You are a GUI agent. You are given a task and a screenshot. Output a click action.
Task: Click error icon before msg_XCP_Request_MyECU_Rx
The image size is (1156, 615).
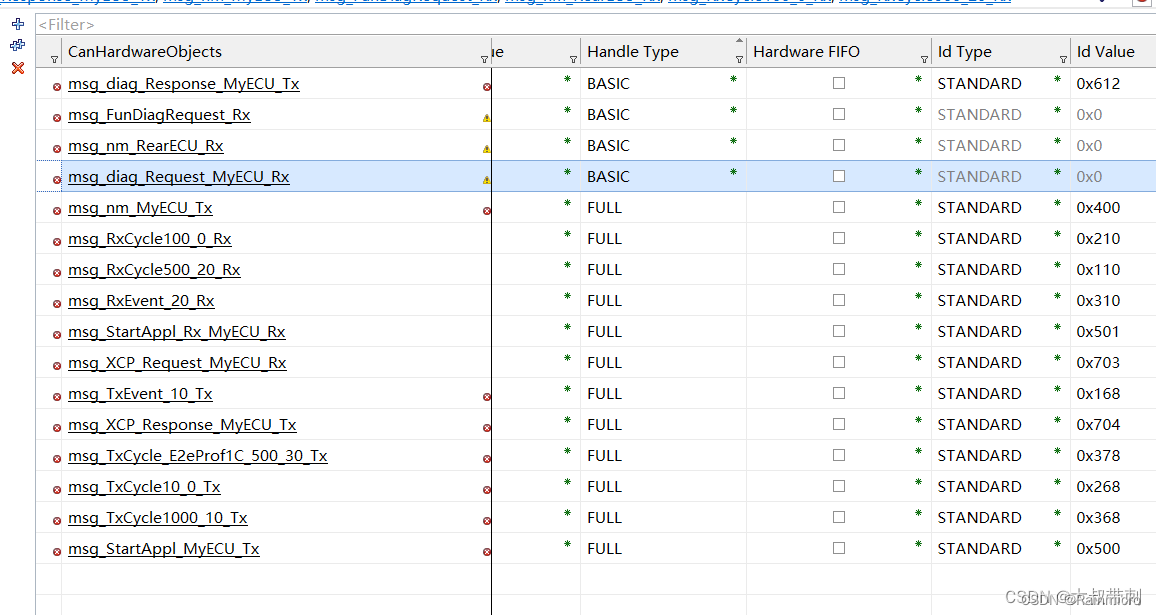point(57,366)
